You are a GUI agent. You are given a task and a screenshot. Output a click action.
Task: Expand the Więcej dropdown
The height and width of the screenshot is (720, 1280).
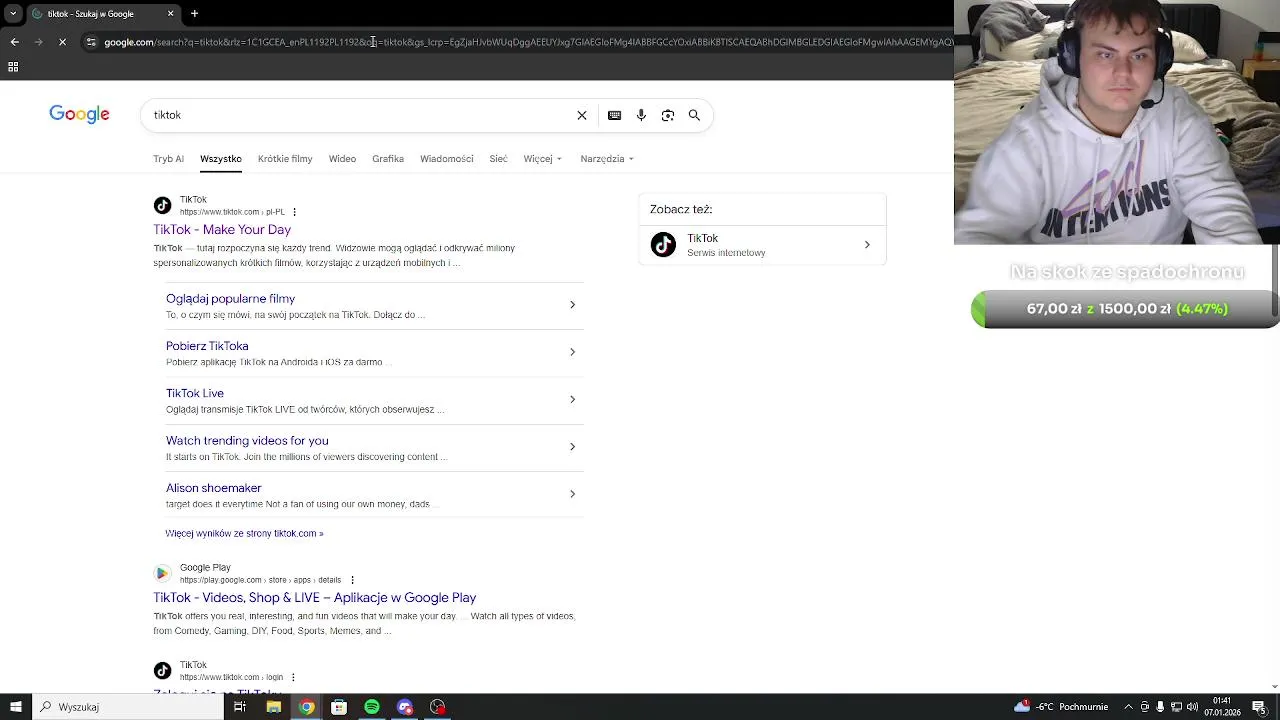coord(542,159)
